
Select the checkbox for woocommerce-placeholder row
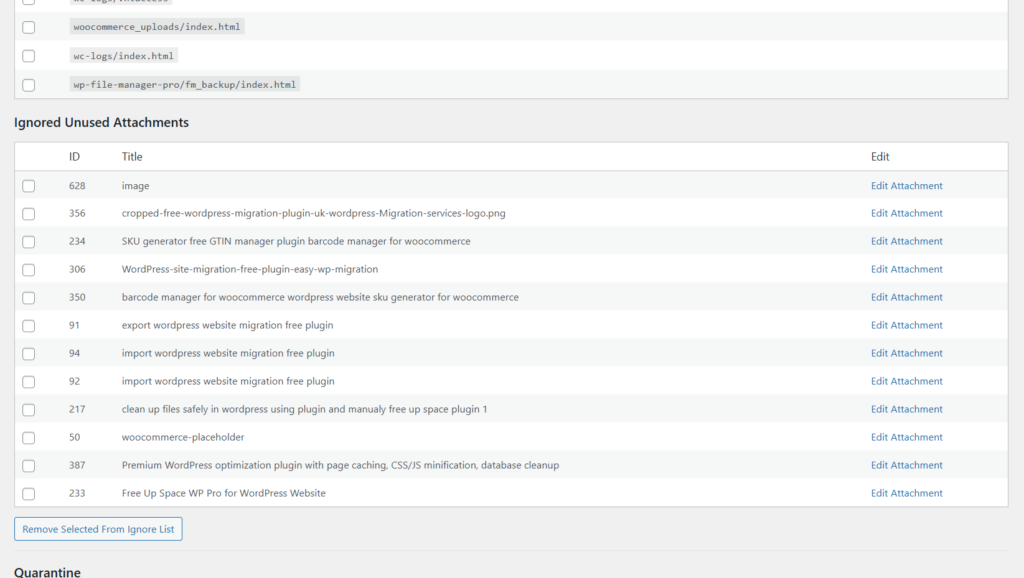click(28, 437)
